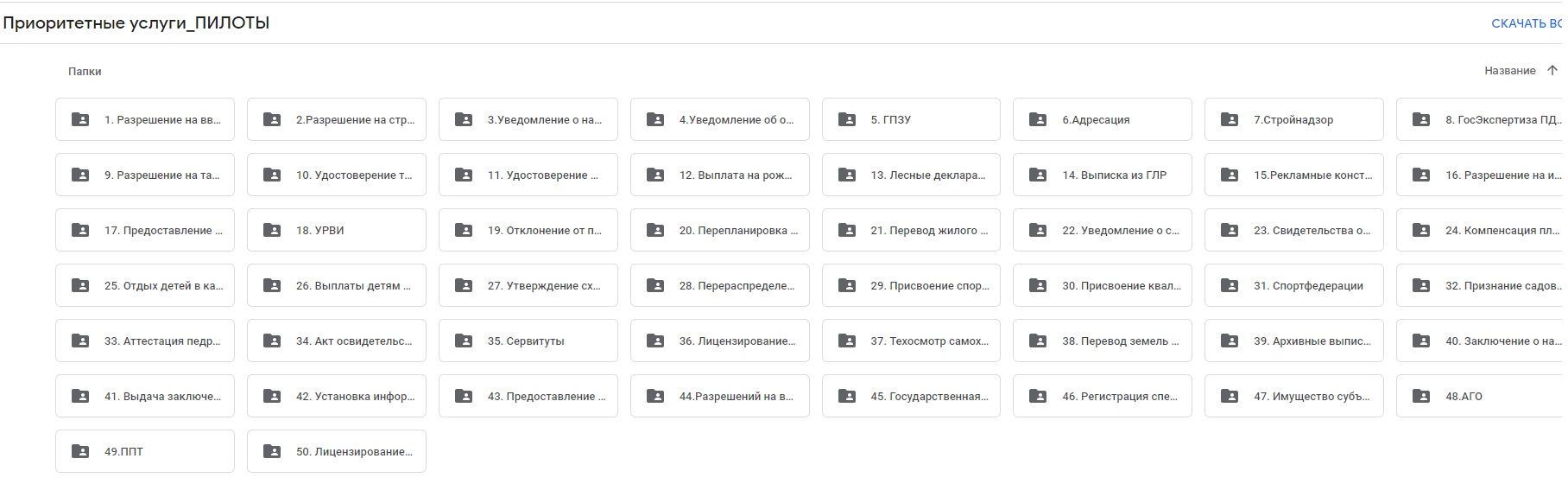Click folder icon beside 31. Спортфедерации
Screen dimensions: 1568x484
tap(1230, 286)
